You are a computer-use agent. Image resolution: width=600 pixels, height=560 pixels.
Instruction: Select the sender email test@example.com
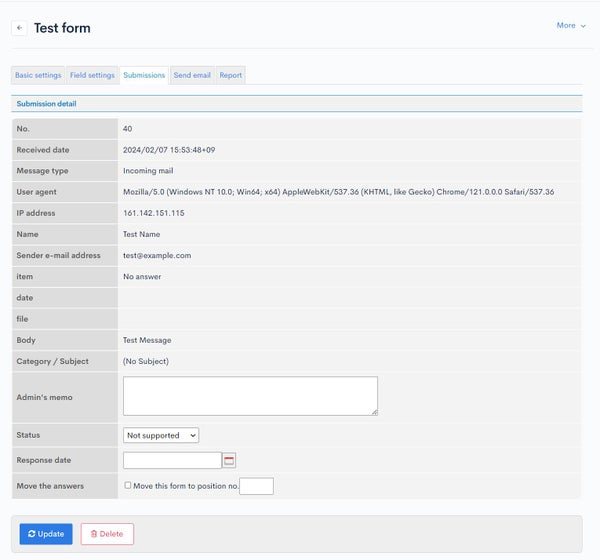157,255
